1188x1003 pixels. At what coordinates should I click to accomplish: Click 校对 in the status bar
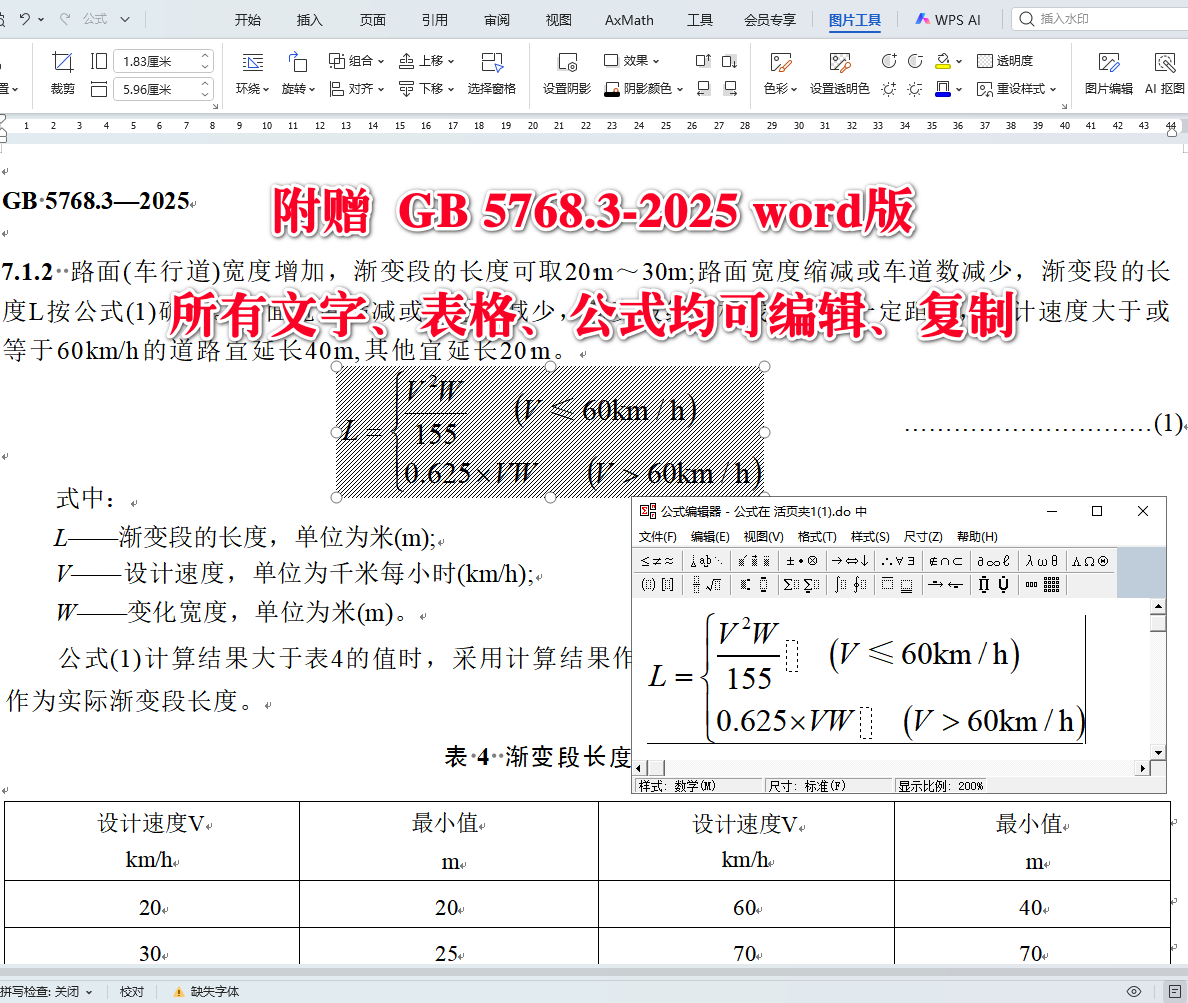click(131, 991)
